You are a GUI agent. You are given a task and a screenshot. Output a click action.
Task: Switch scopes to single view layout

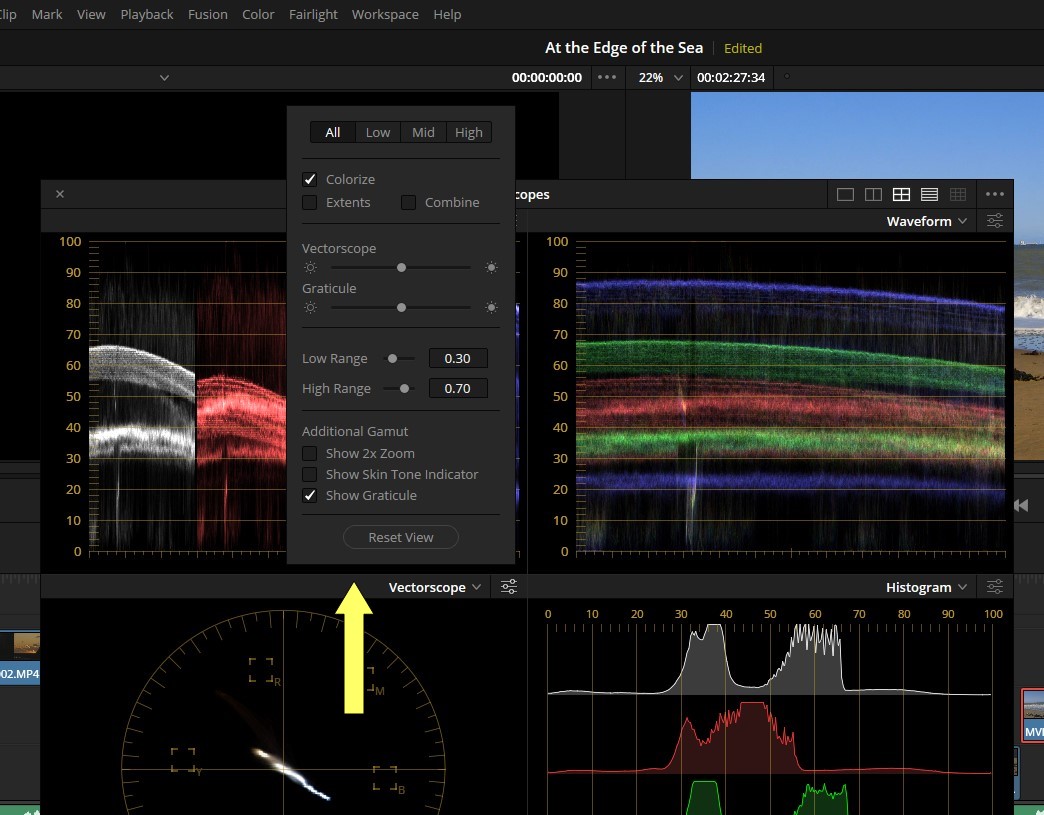845,194
